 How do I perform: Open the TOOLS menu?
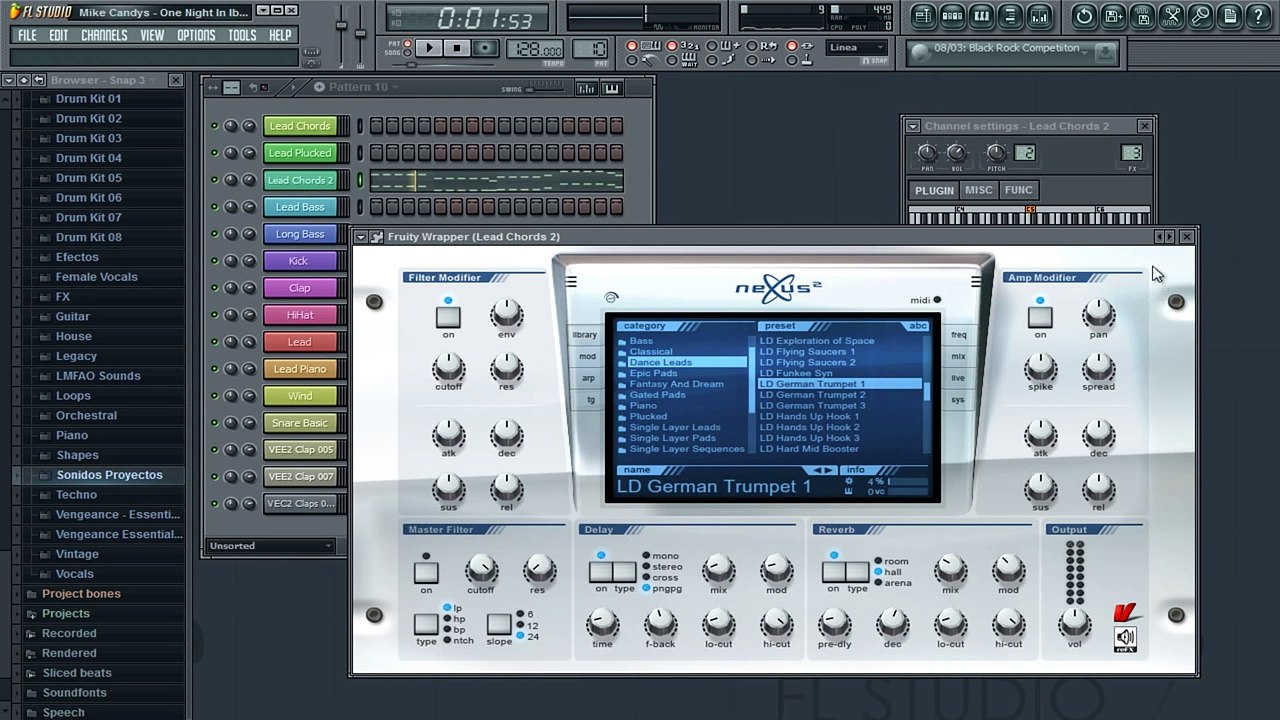pyautogui.click(x=242, y=35)
